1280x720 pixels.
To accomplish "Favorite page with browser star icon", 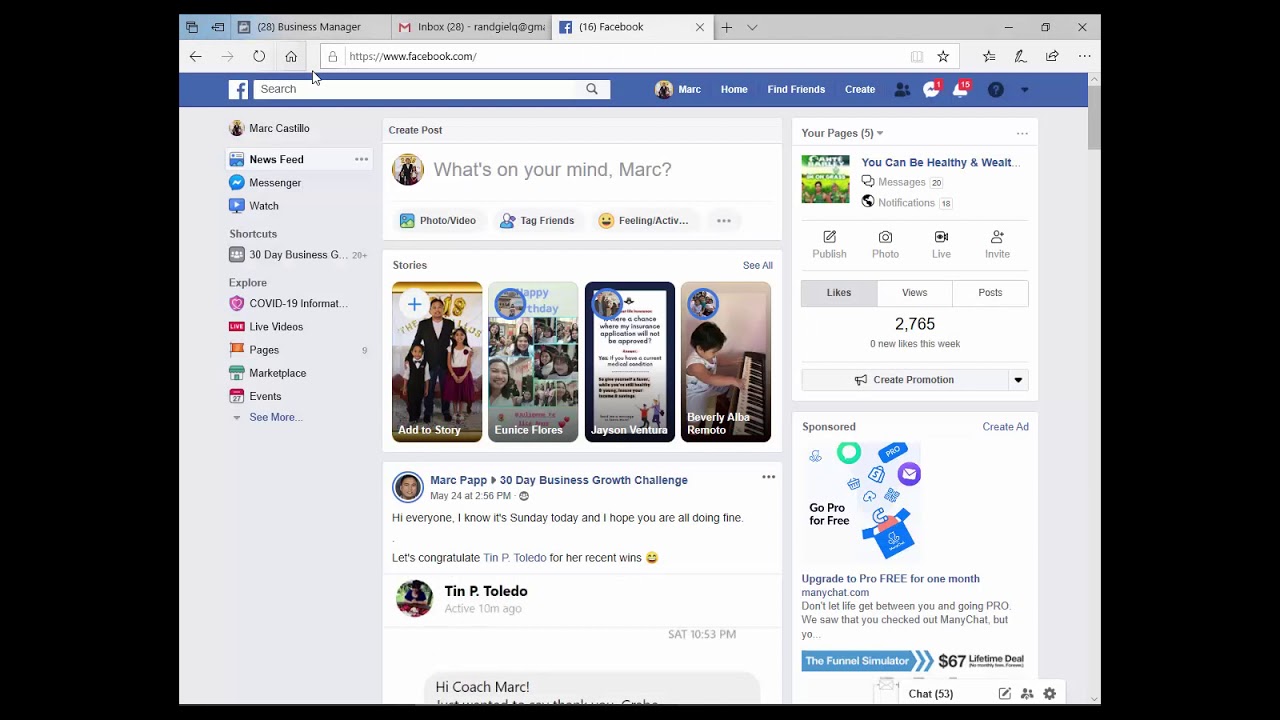I will pyautogui.click(x=943, y=56).
